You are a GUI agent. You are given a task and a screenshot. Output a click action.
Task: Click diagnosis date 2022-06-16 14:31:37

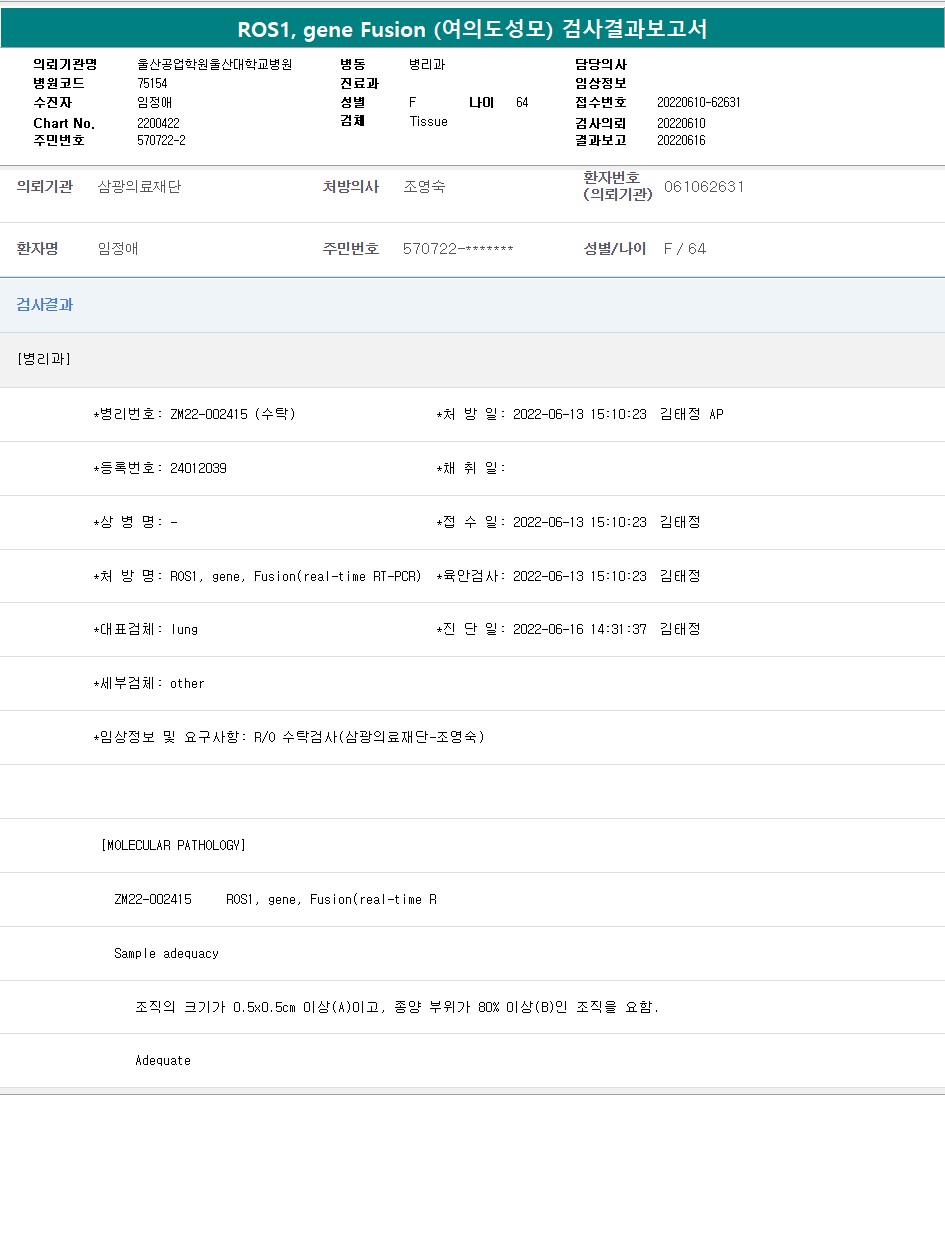click(x=580, y=629)
